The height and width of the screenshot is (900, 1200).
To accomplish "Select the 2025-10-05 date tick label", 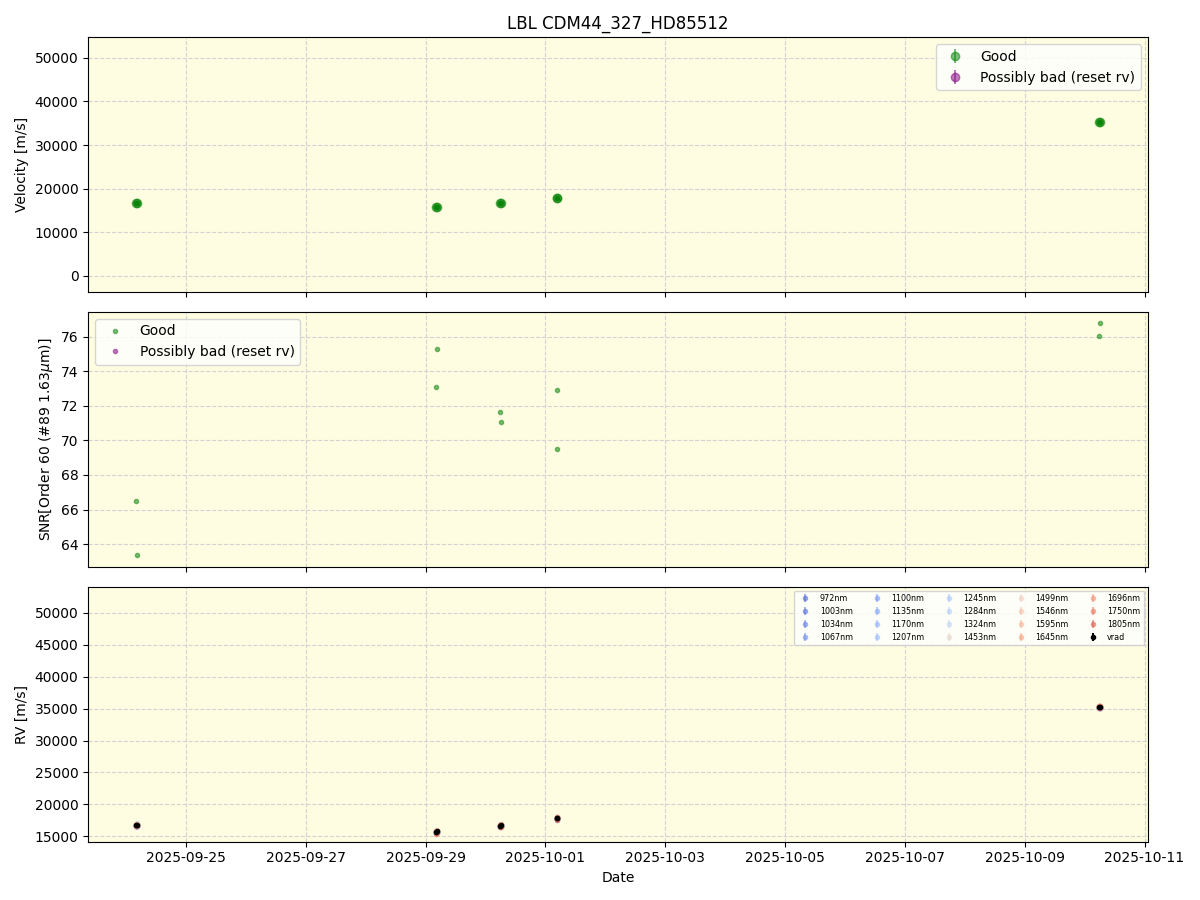I will tap(785, 857).
